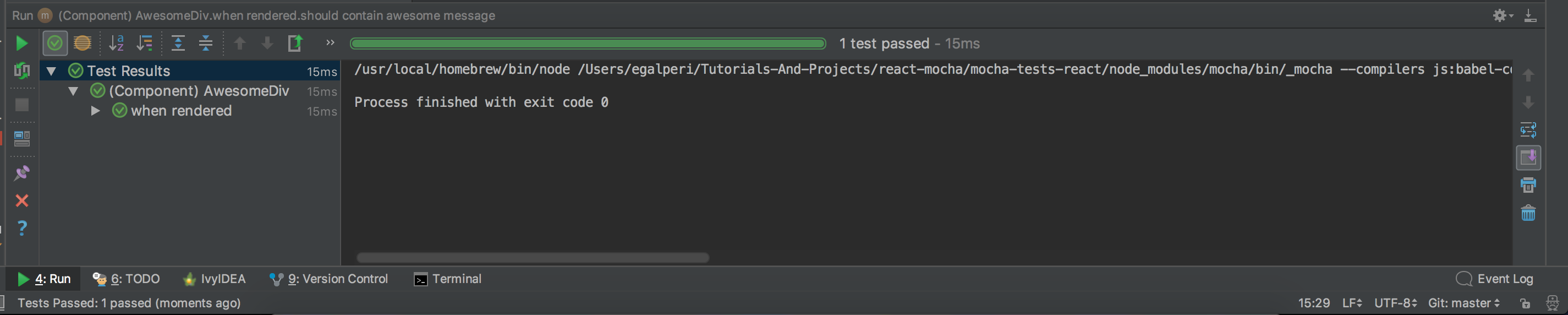Image resolution: width=1568 pixels, height=315 pixels.
Task: Collapse the Test Results tree node
Action: coord(52,71)
